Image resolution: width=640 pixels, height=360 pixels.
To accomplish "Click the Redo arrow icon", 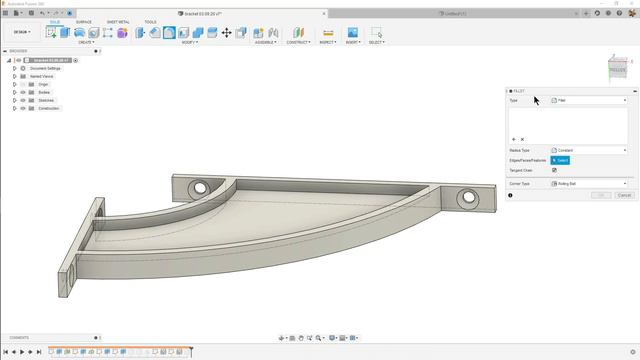I will [x=56, y=13].
